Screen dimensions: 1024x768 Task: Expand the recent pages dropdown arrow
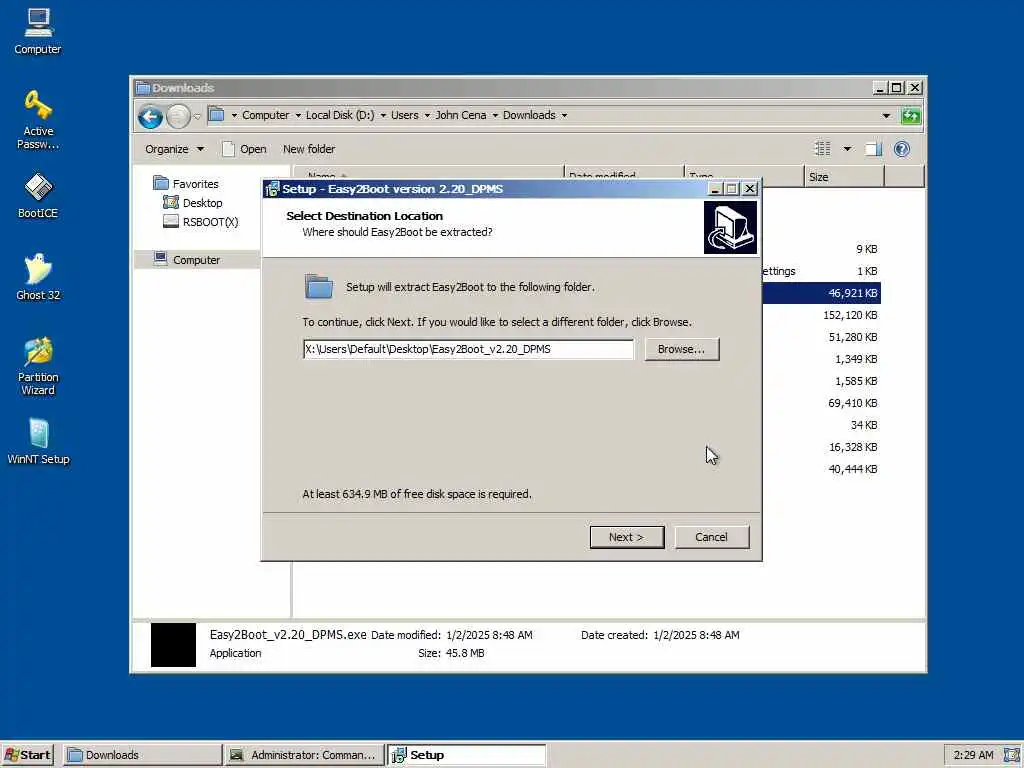coord(197,117)
